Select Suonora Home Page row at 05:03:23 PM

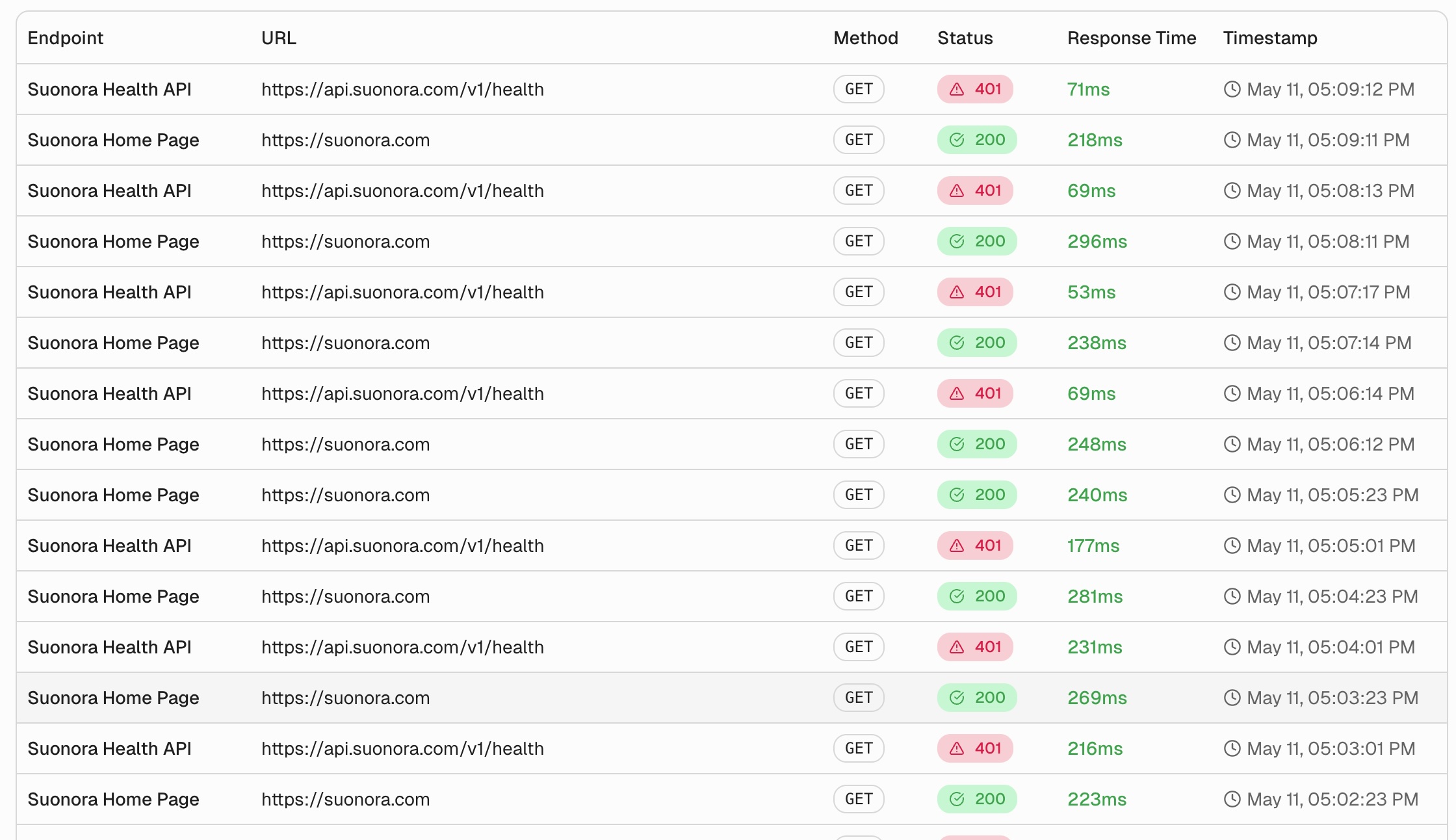pos(732,698)
